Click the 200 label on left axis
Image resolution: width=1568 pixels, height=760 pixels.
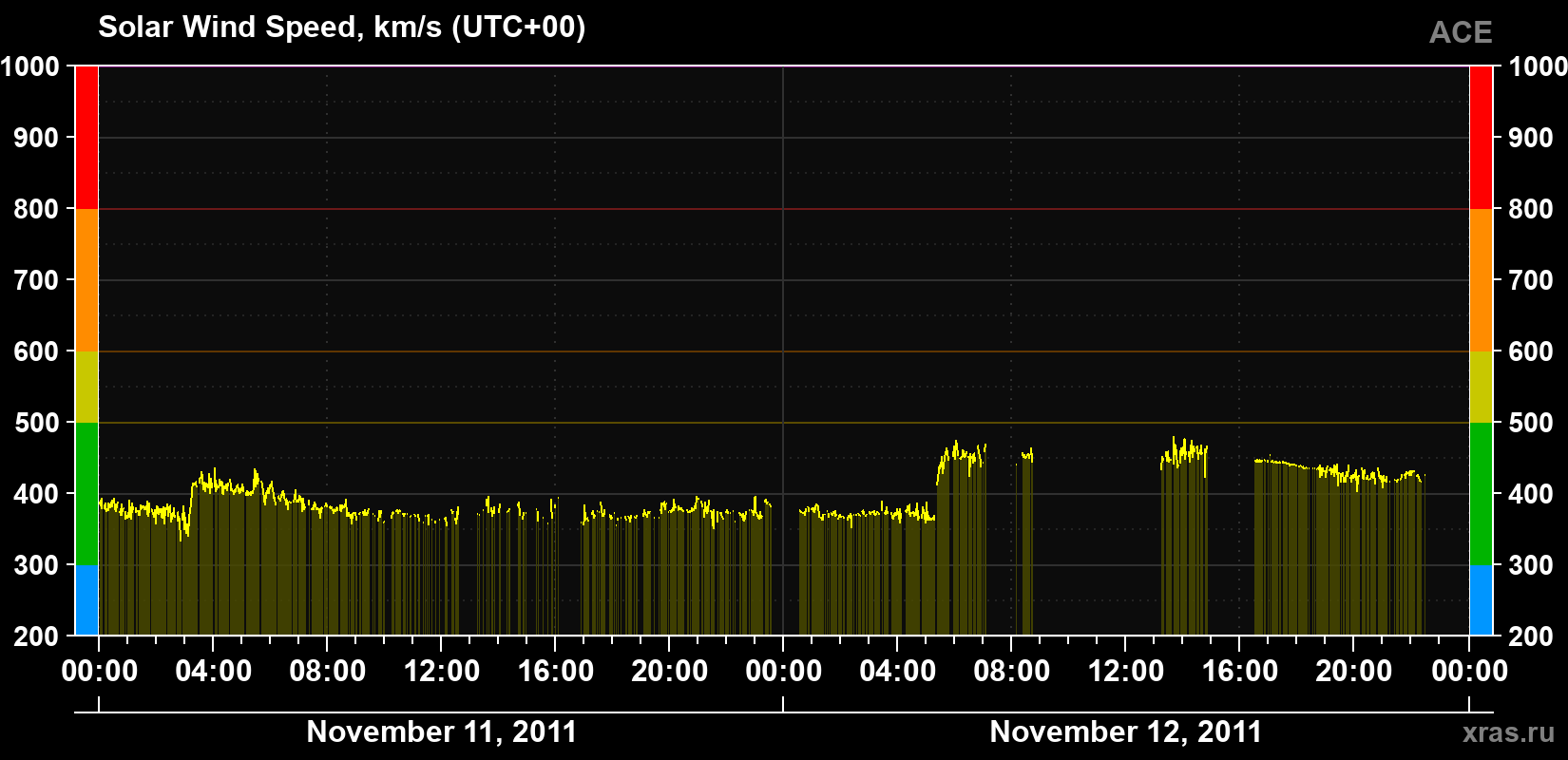click(x=36, y=636)
